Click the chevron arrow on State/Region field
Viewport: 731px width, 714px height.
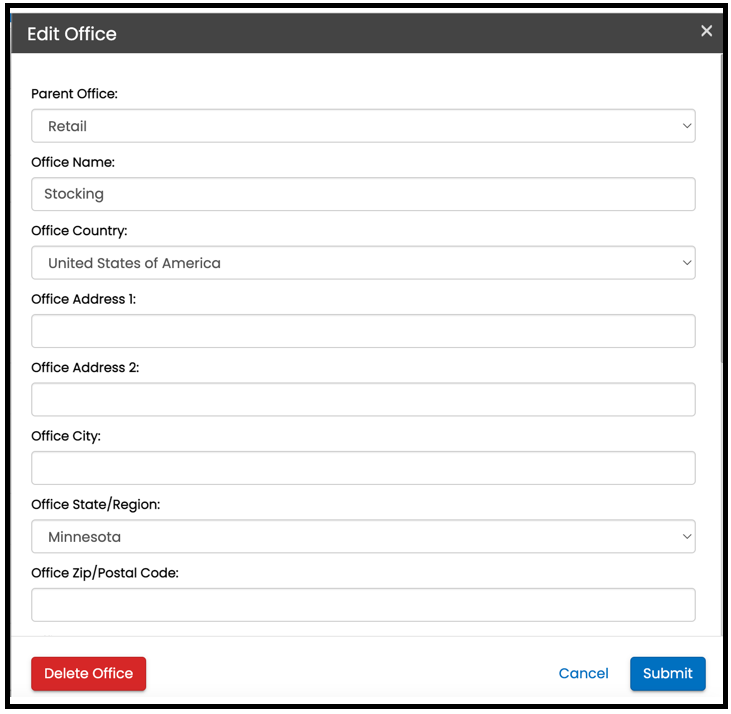click(x=687, y=536)
